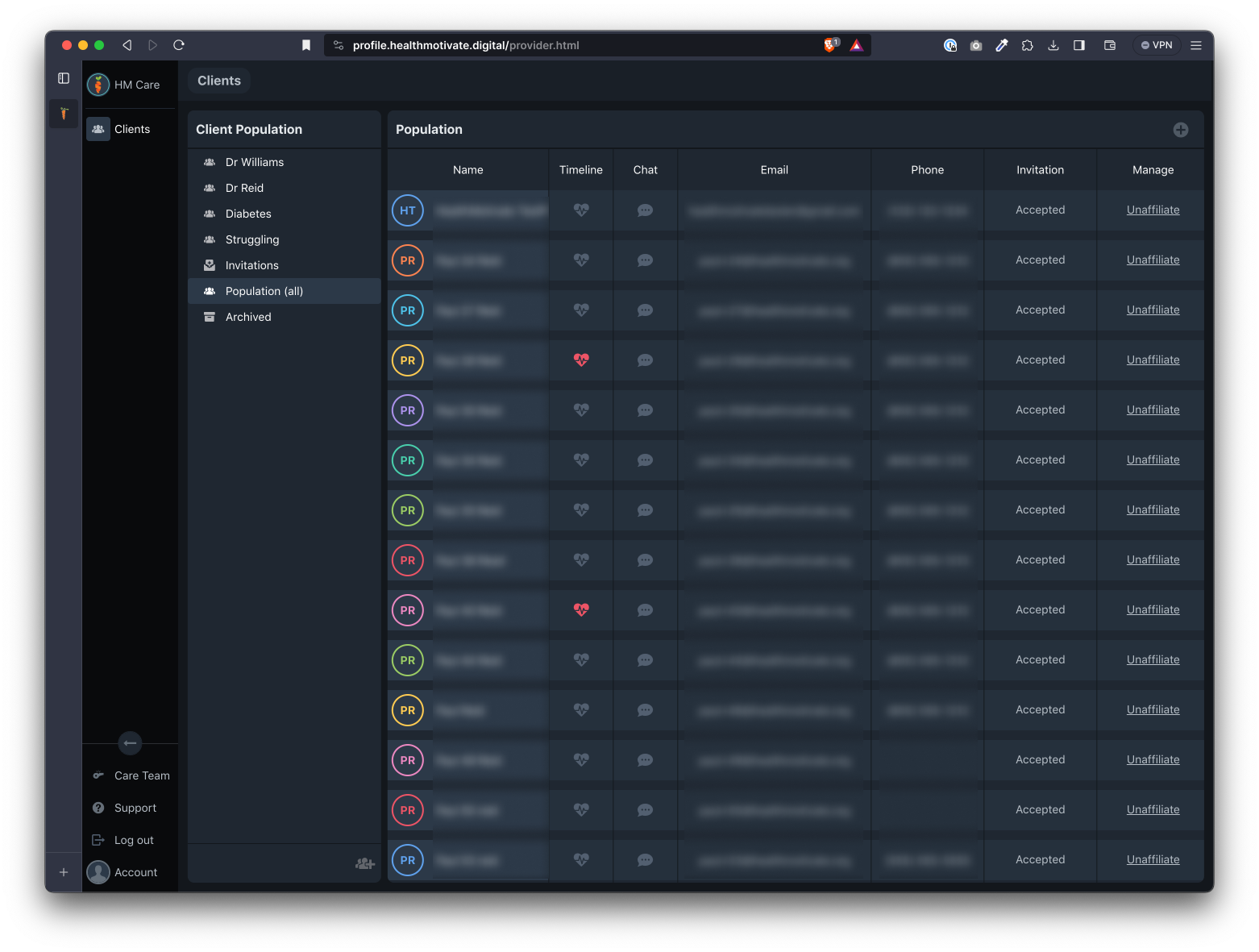This screenshot has width=1259, height=952.
Task: Click Unaffiliate in the yellow PR red-heart row
Action: 1153,360
